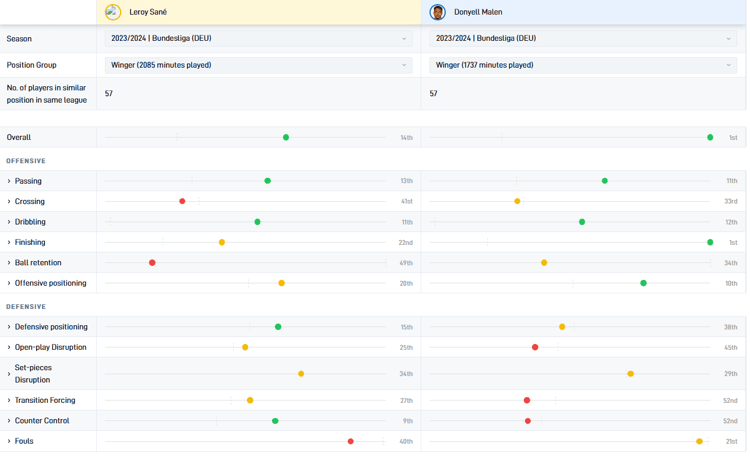
Task: Open Donyell Malen's season dropdown
Action: (582, 39)
